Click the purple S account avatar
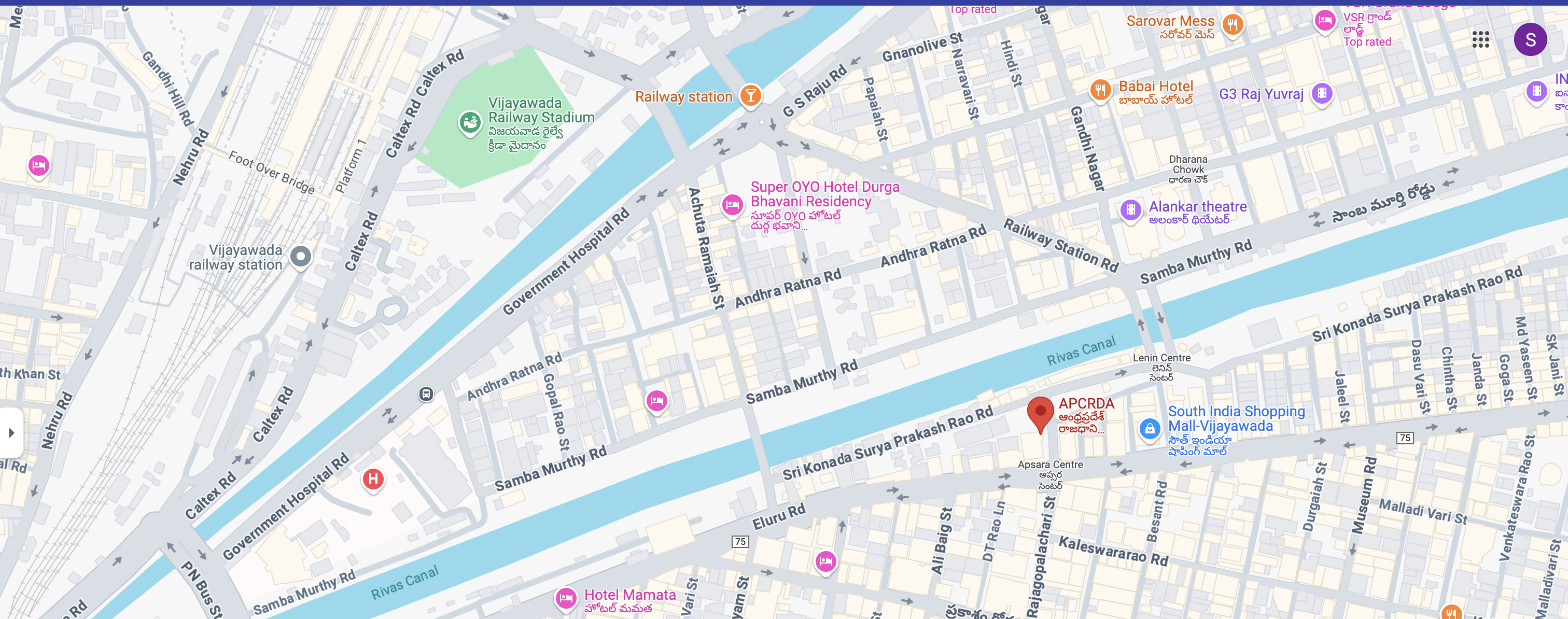The image size is (1568, 619). [1530, 39]
